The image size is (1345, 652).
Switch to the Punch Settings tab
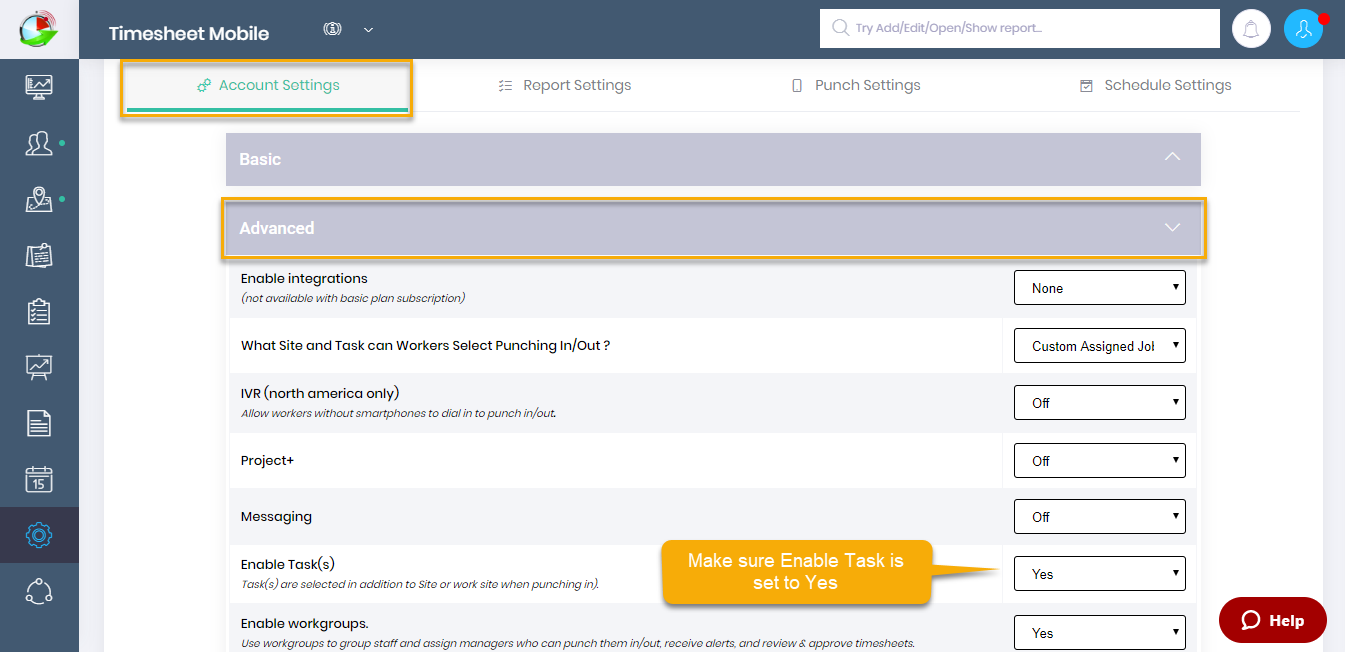[x=856, y=86]
